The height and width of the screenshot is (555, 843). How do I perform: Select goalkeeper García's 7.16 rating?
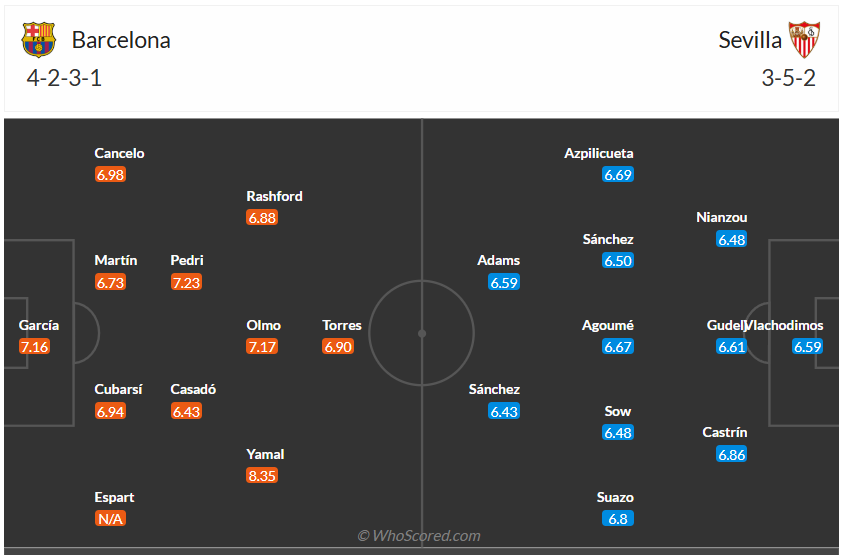tap(34, 347)
